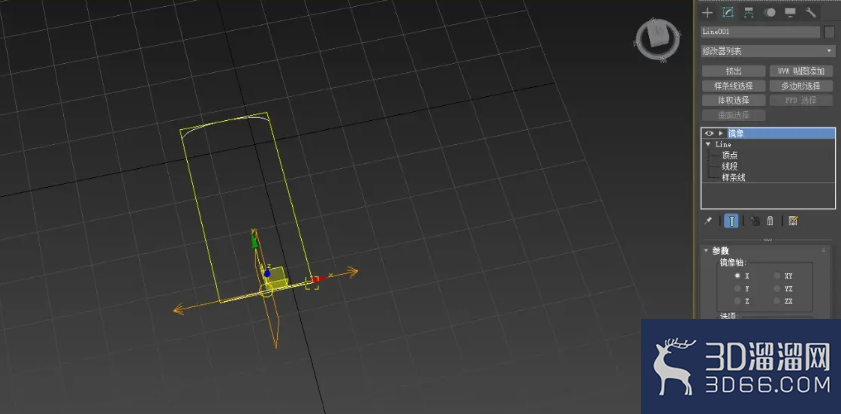Collapse the 参数 rollout

(706, 250)
